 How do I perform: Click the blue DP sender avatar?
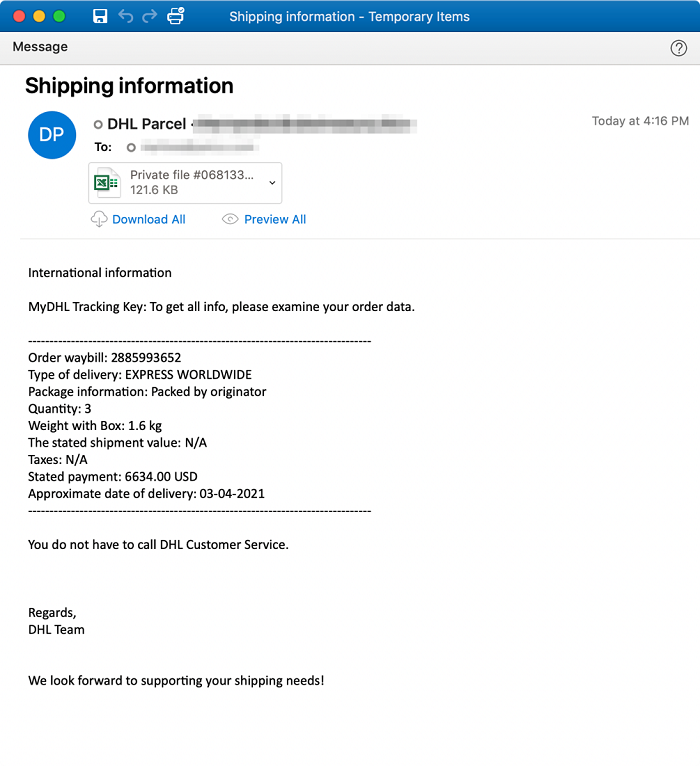point(52,135)
